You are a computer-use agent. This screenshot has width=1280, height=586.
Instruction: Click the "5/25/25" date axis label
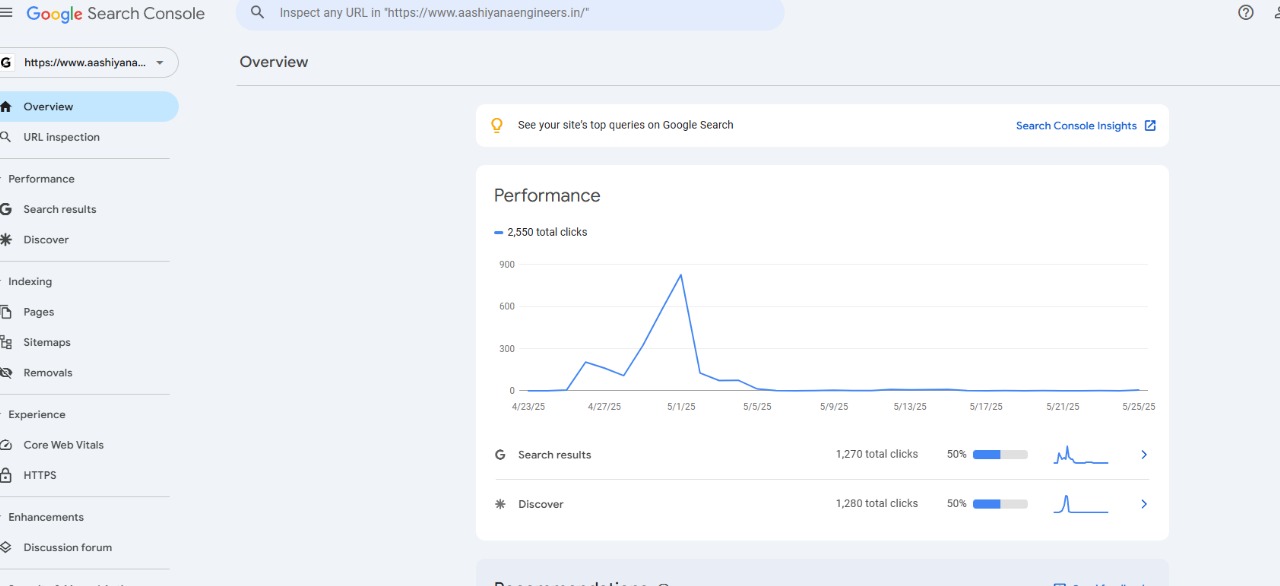tap(1137, 407)
